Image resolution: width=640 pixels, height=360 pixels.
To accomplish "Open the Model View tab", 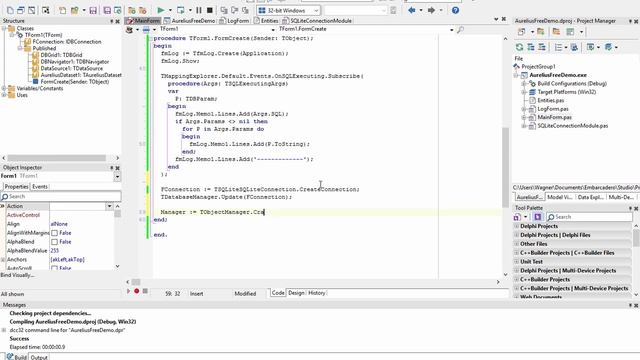I will pos(560,197).
